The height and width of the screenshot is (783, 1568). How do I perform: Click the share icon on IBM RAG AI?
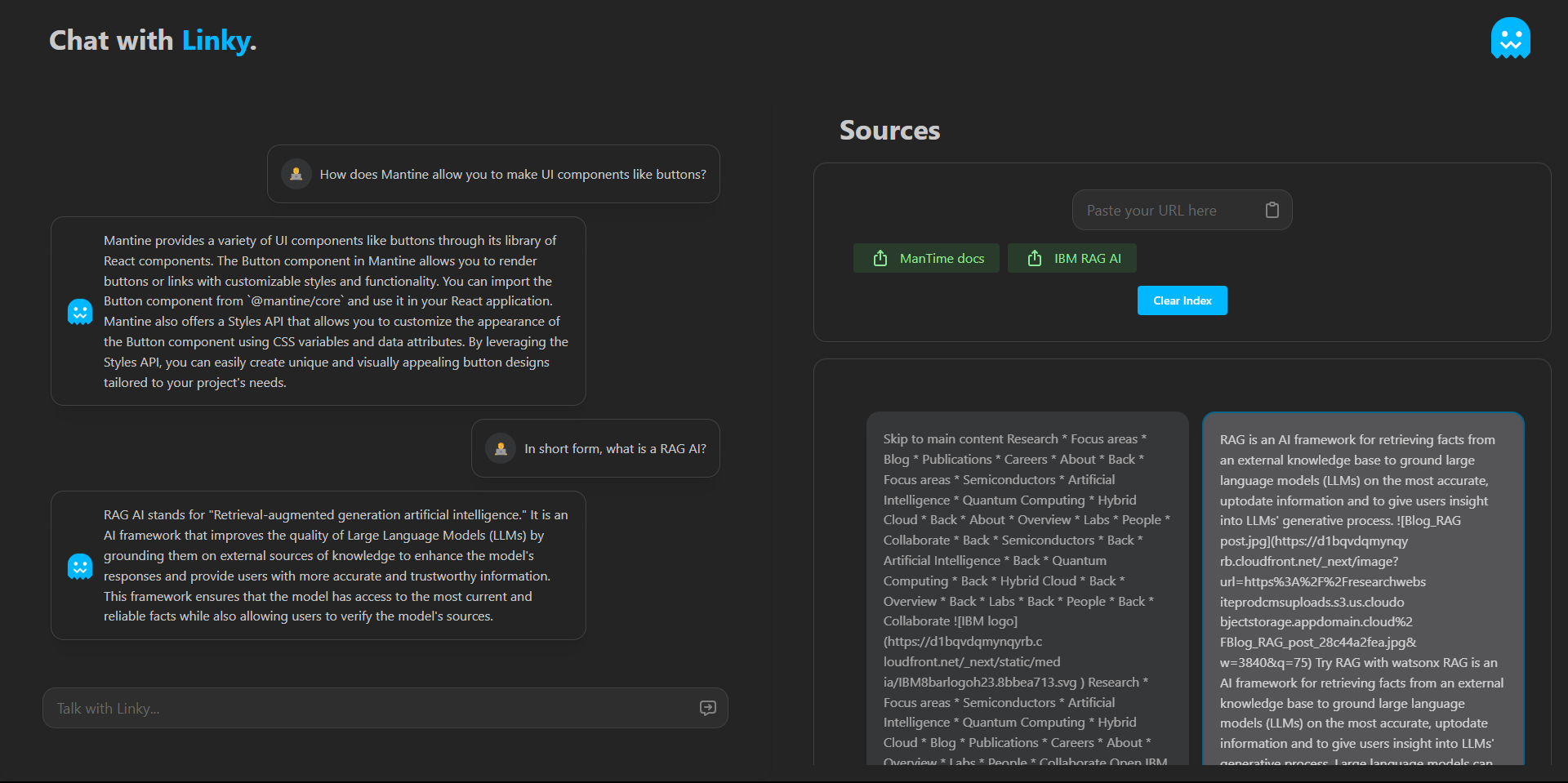(x=1035, y=258)
